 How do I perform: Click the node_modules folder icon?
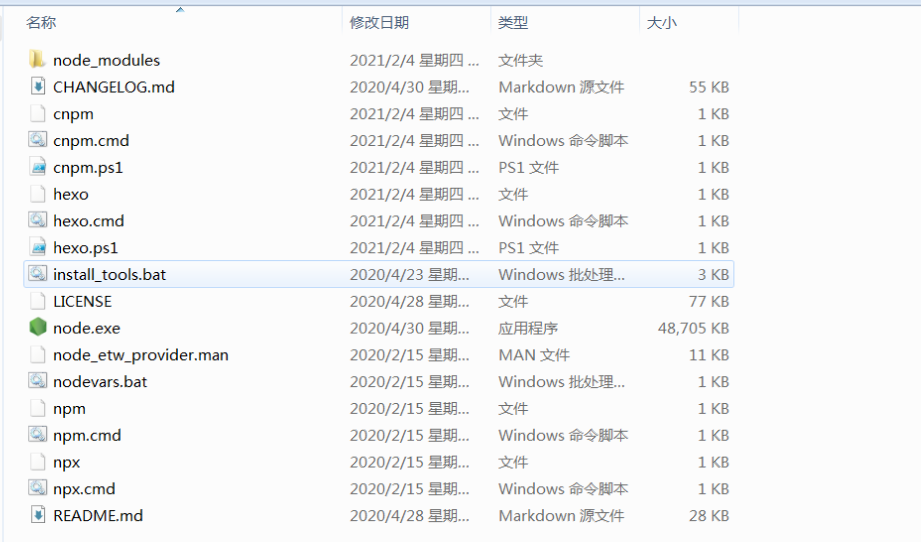point(38,59)
